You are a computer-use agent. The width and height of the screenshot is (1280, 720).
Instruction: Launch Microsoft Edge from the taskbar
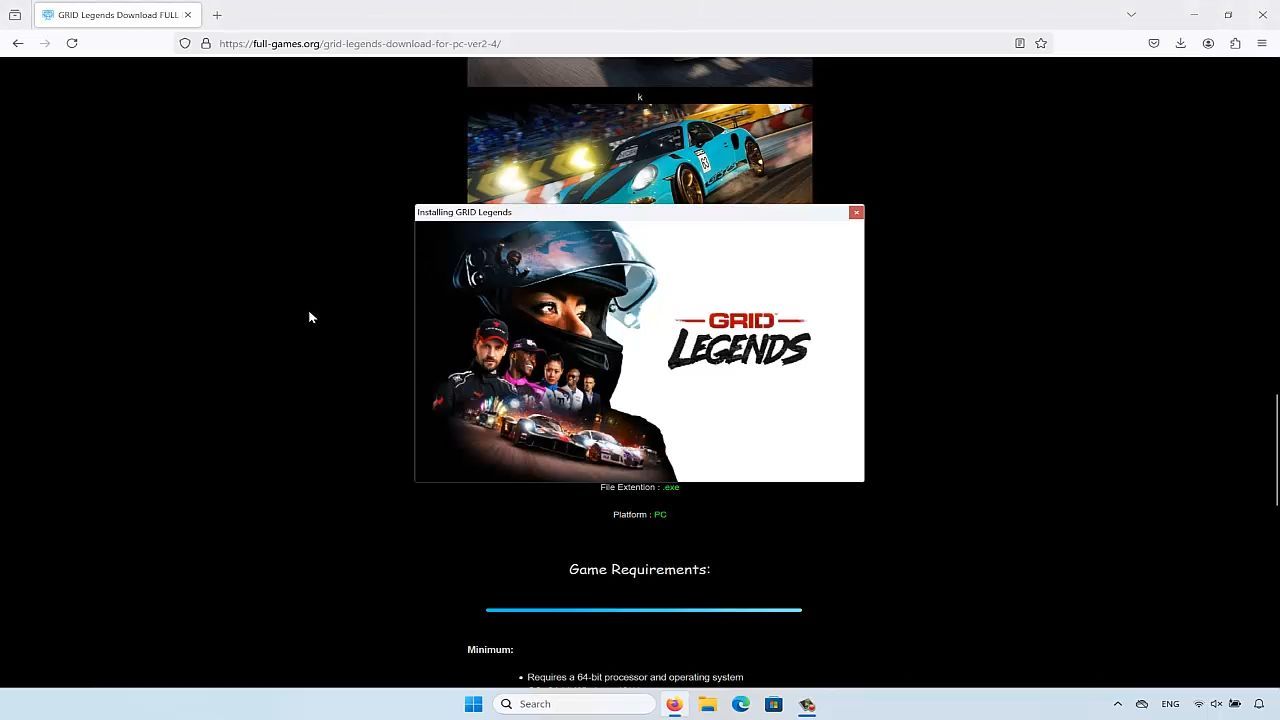click(x=741, y=704)
